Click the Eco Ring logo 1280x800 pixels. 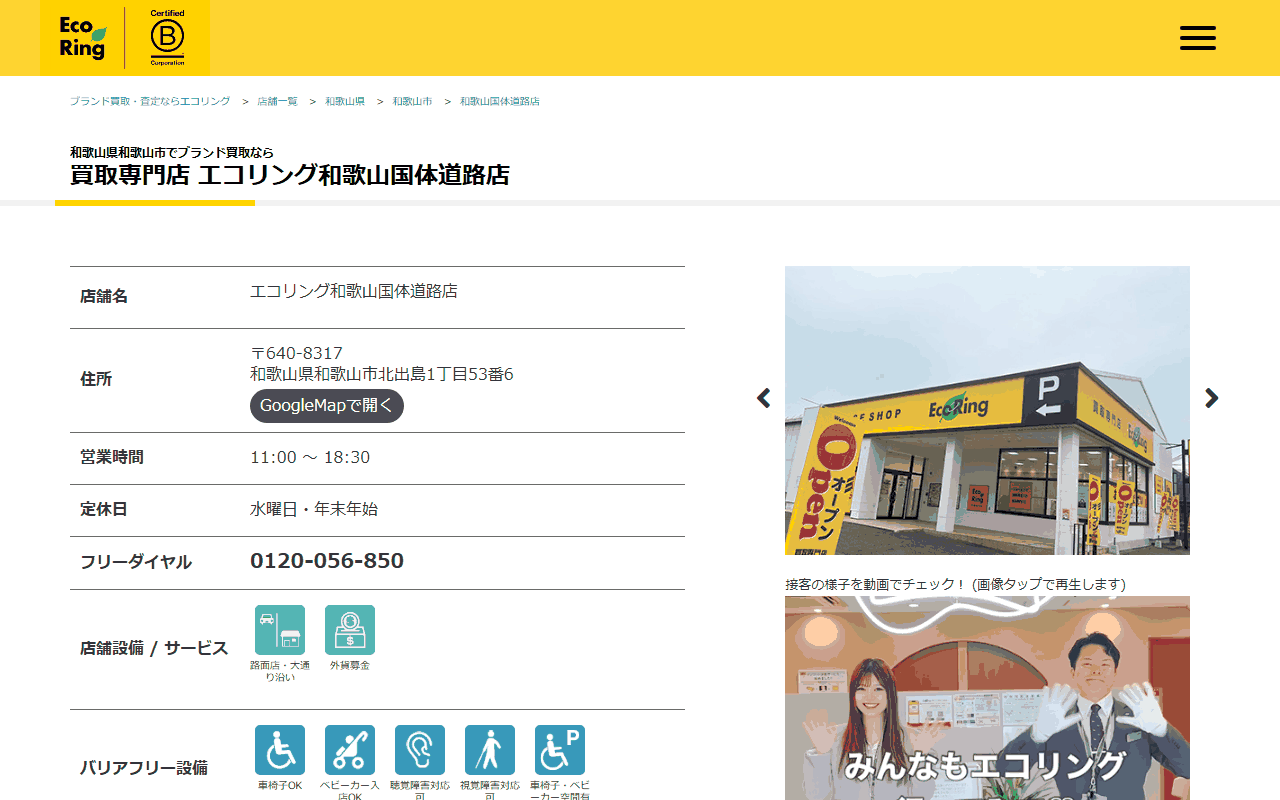[x=82, y=38]
